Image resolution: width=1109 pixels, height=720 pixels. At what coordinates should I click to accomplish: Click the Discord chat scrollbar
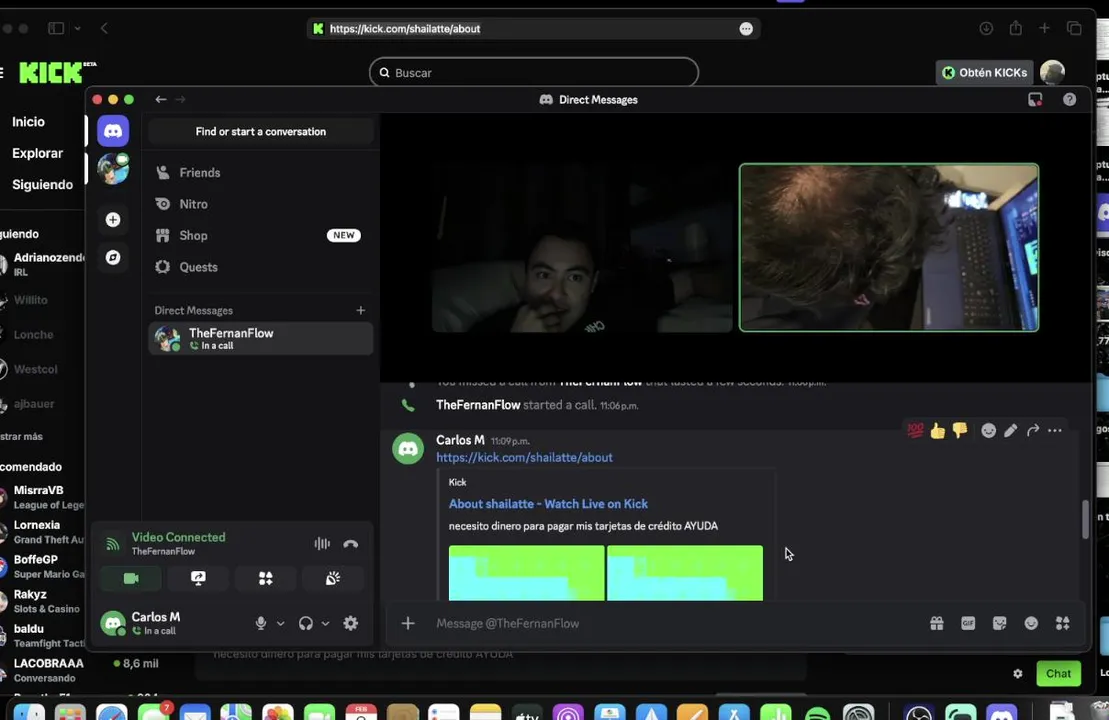point(1086,518)
